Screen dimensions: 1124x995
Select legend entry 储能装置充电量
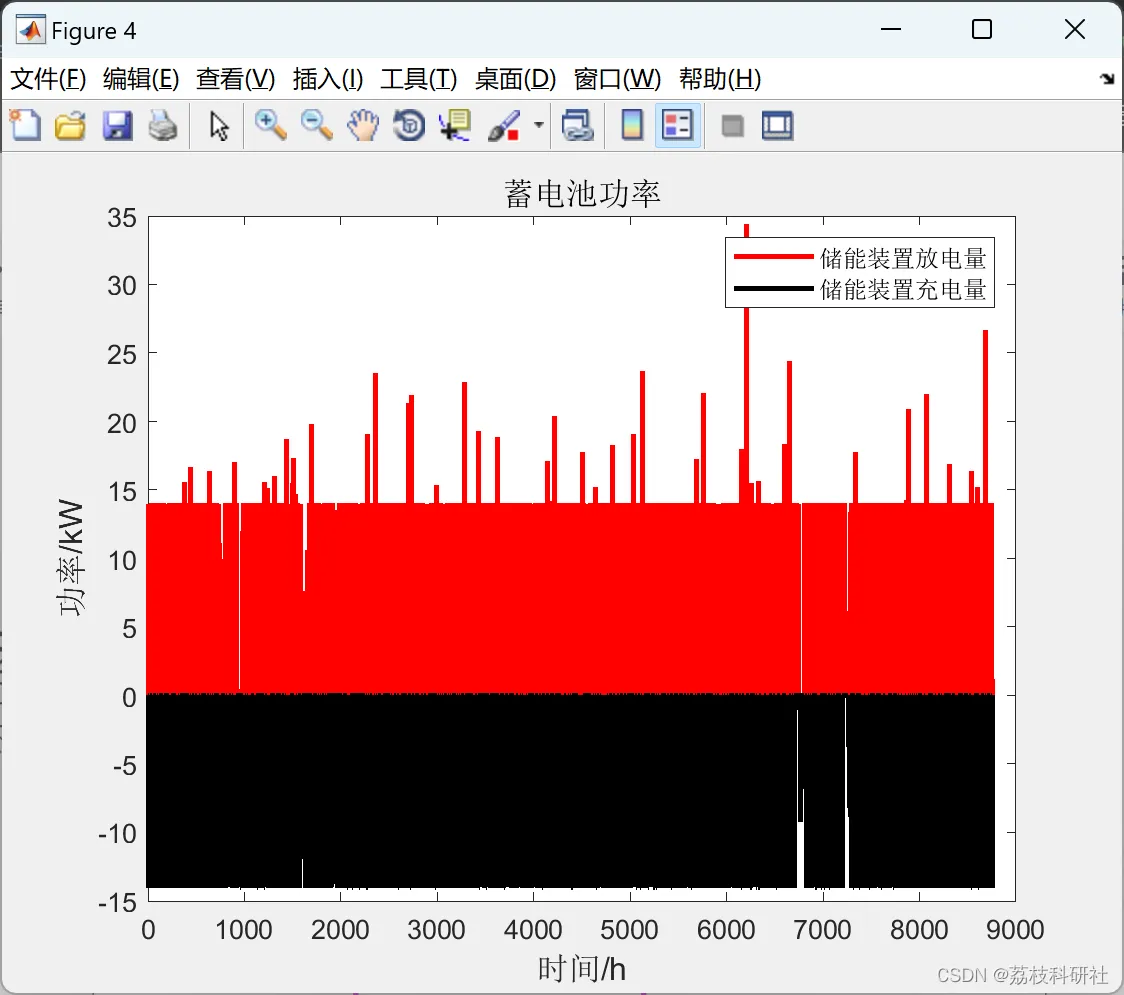(x=903, y=290)
